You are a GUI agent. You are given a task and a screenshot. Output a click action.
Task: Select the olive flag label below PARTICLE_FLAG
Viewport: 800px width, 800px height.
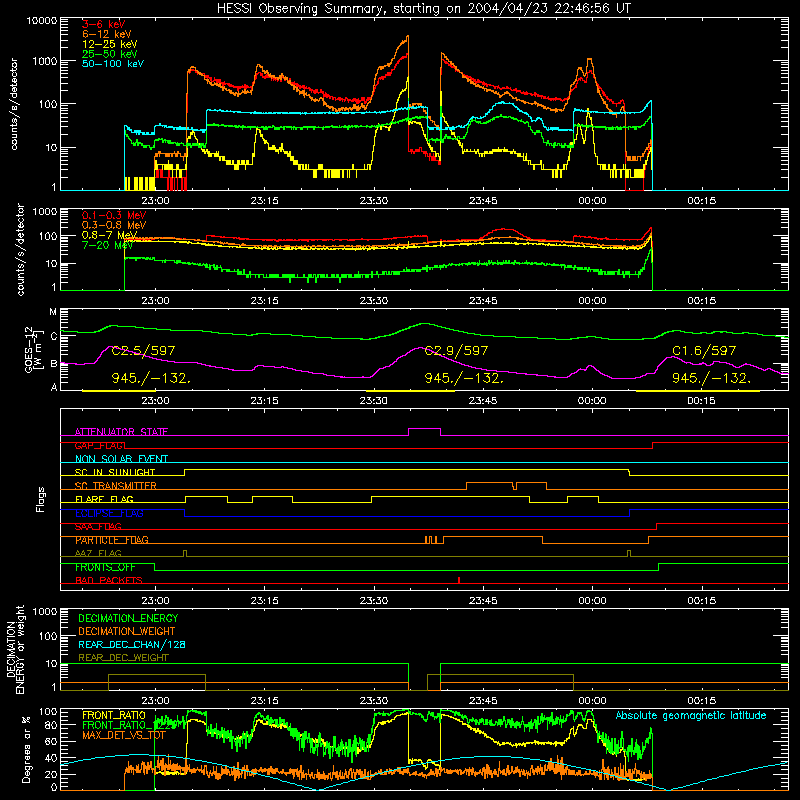click(x=98, y=553)
